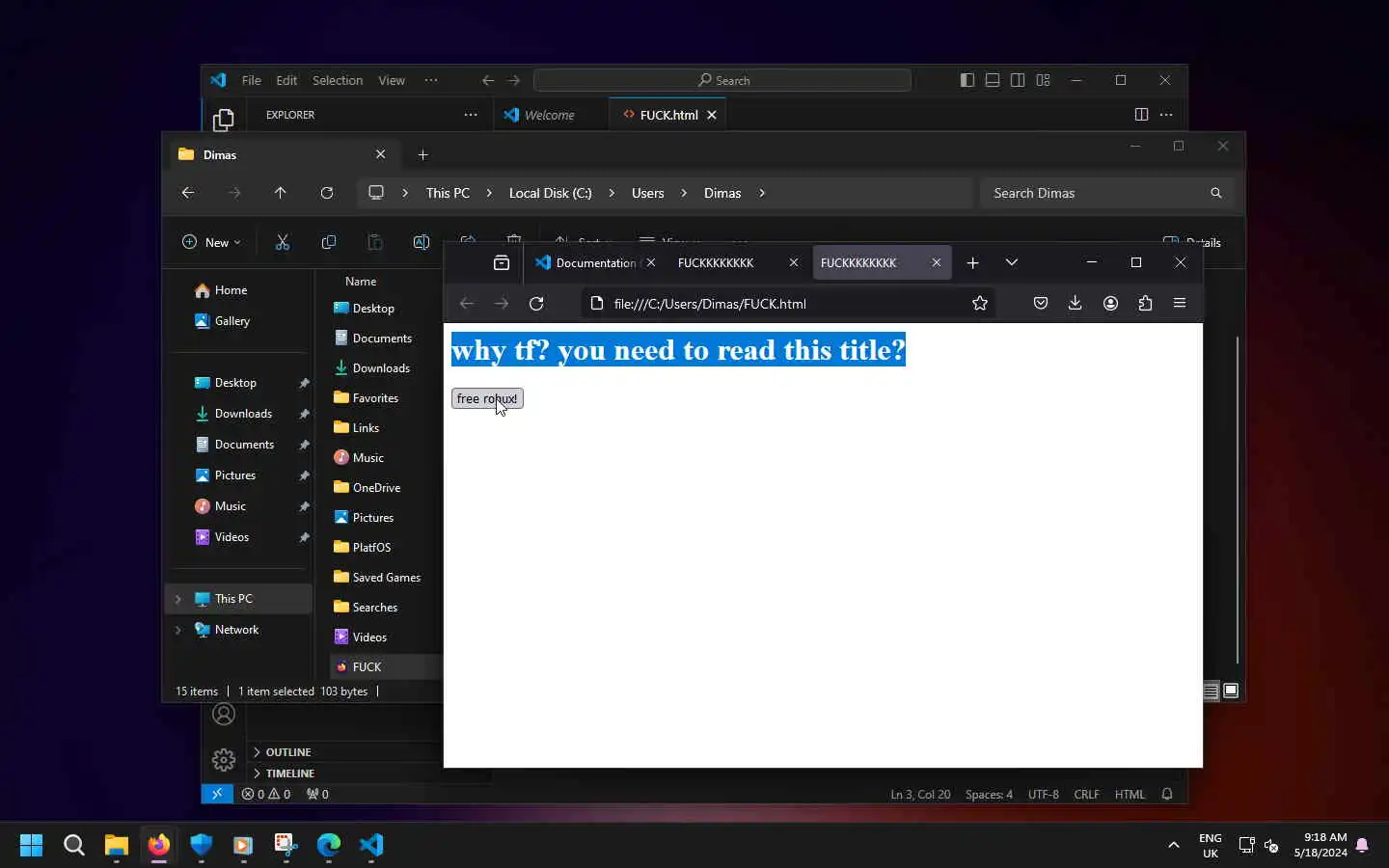Open Firefox extensions puzzle icon
Viewport: 1389px width, 868px height.
[1145, 303]
